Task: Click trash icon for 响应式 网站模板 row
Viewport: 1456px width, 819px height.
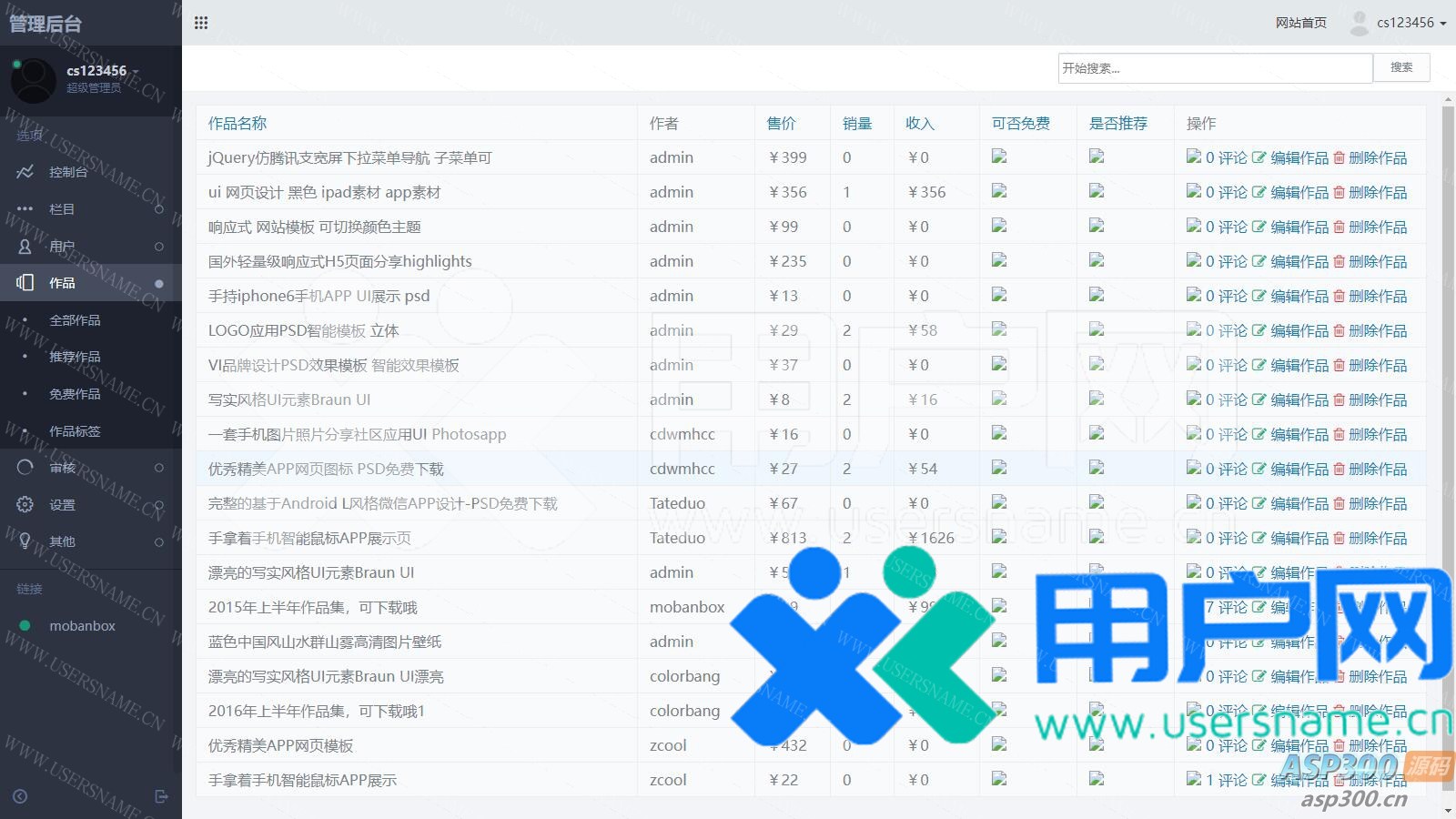Action: [1339, 227]
